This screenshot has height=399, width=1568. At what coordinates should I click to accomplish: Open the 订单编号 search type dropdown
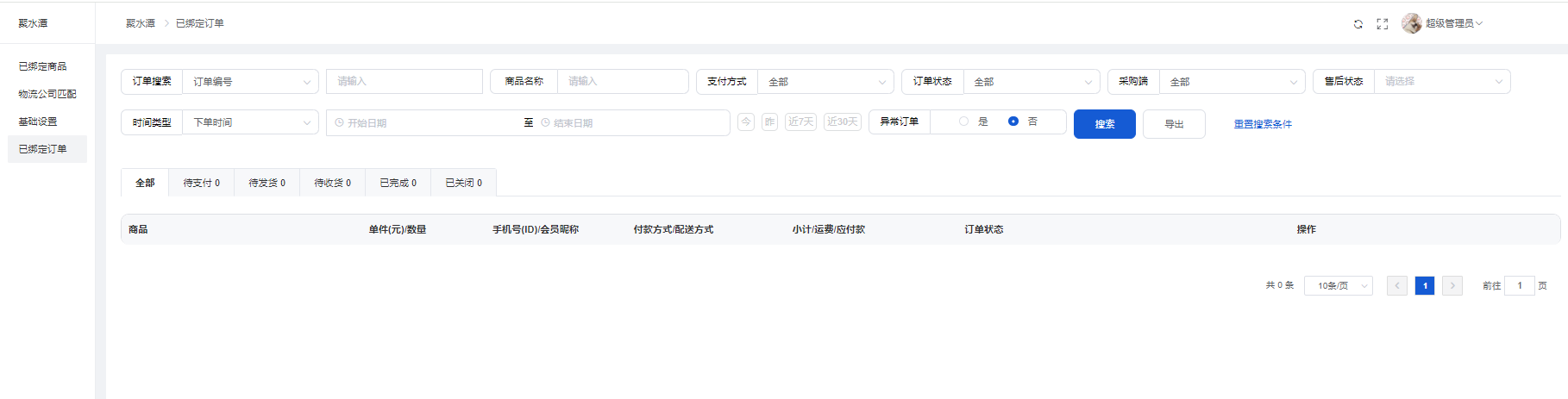tap(250, 82)
